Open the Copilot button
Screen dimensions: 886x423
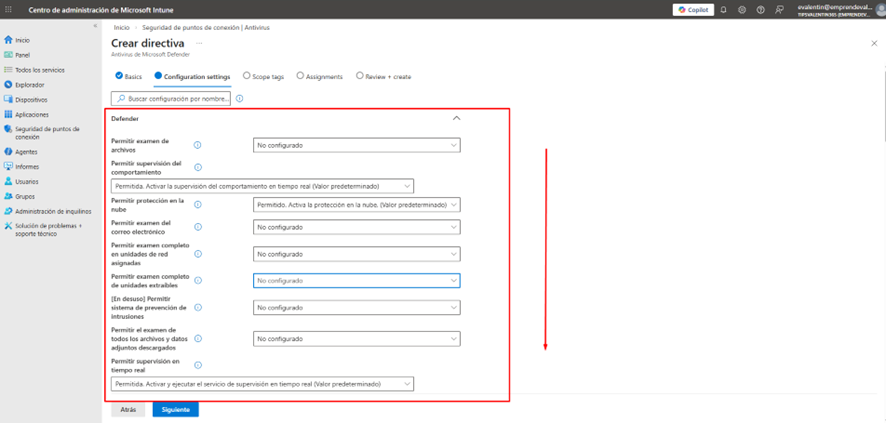tap(693, 10)
